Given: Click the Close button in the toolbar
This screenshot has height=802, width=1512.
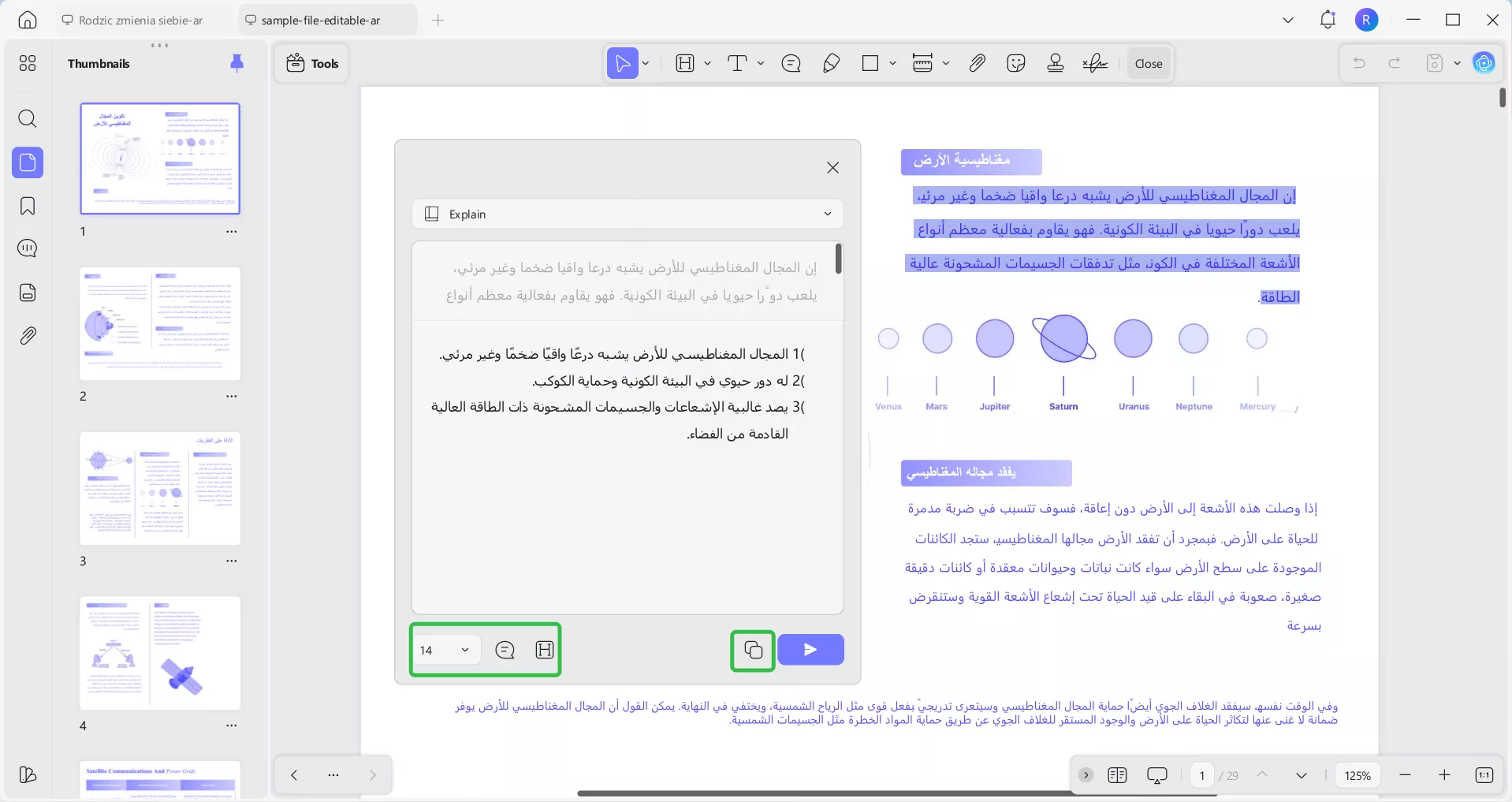Looking at the screenshot, I should click(x=1148, y=63).
